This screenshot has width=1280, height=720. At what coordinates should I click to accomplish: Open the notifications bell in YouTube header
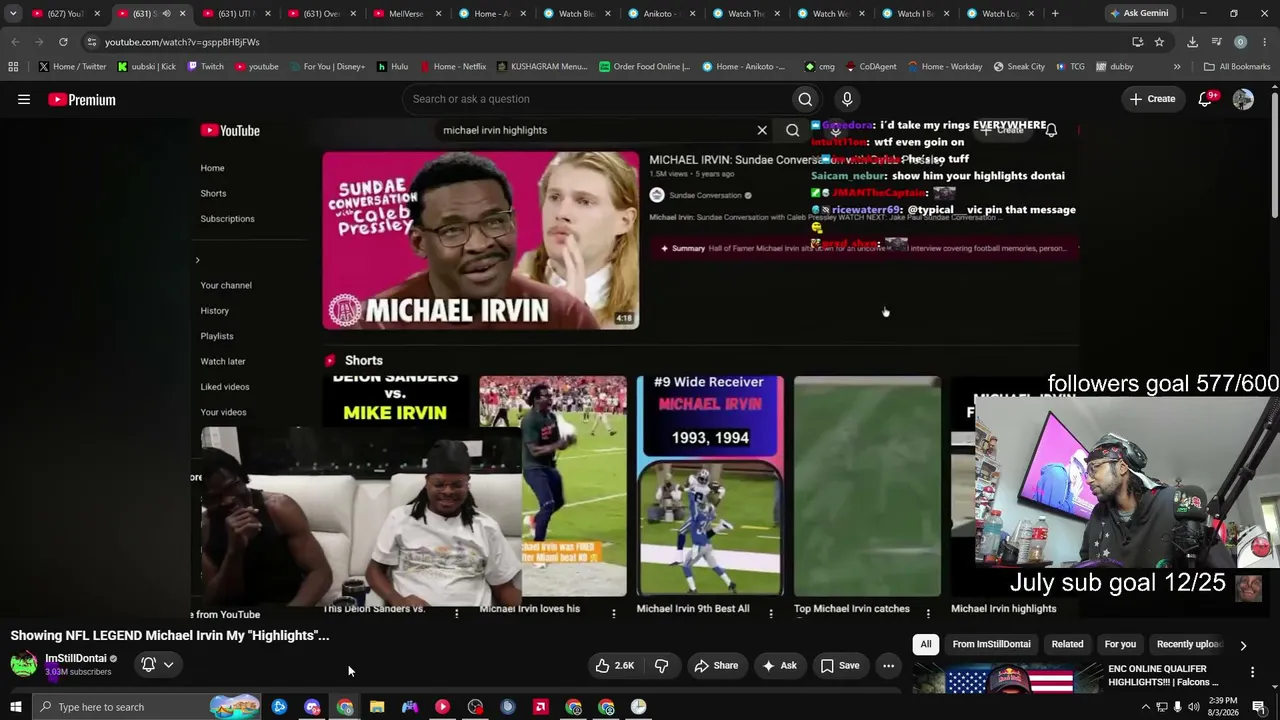1206,99
